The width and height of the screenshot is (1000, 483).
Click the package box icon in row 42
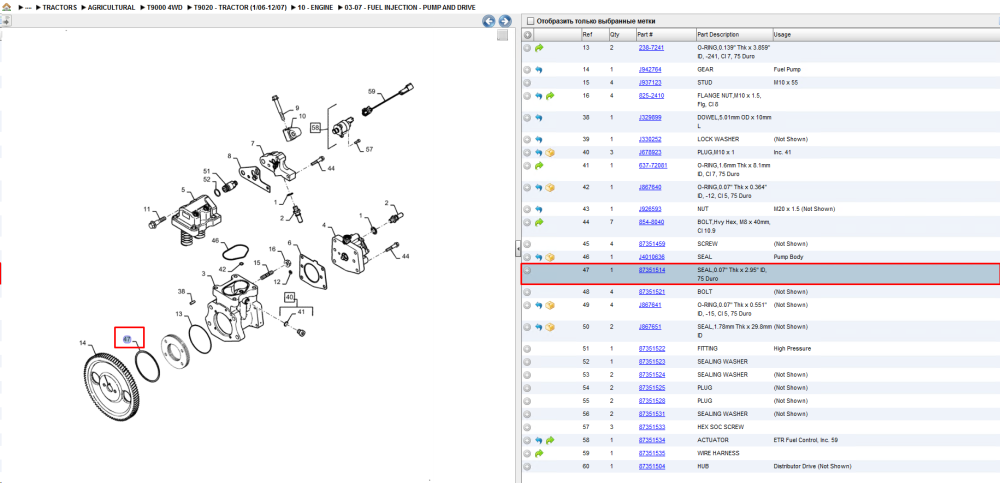click(x=550, y=187)
